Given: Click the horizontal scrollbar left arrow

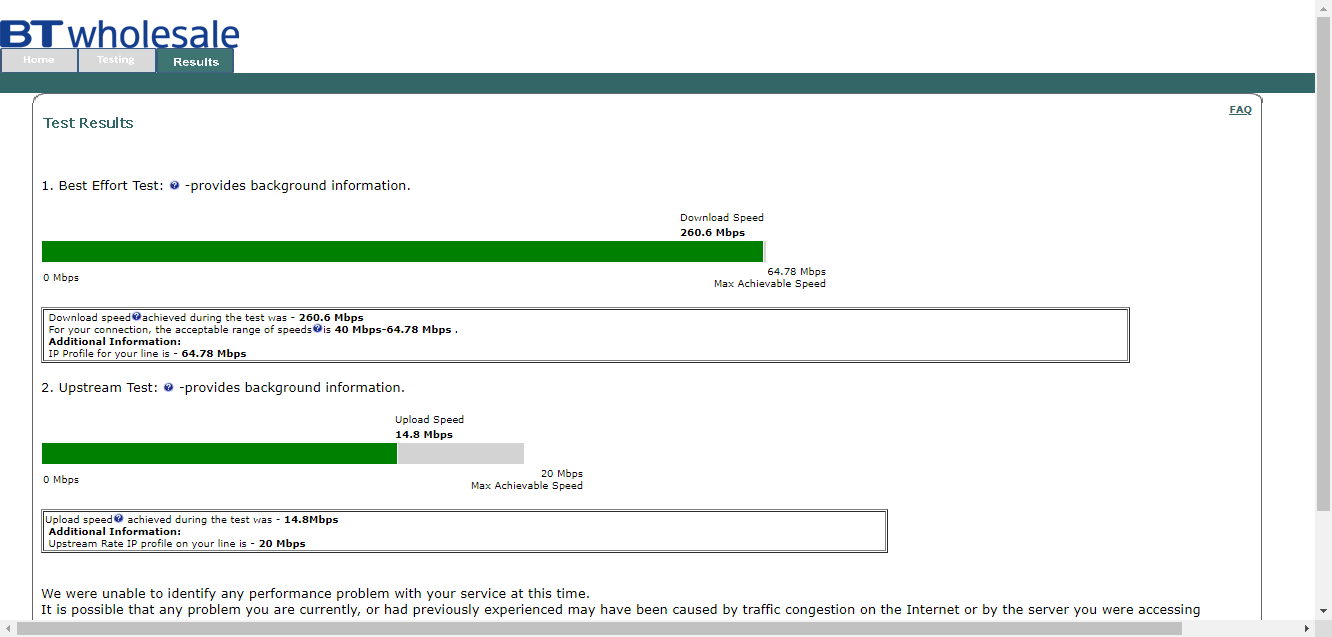Looking at the screenshot, I should pos(8,628).
